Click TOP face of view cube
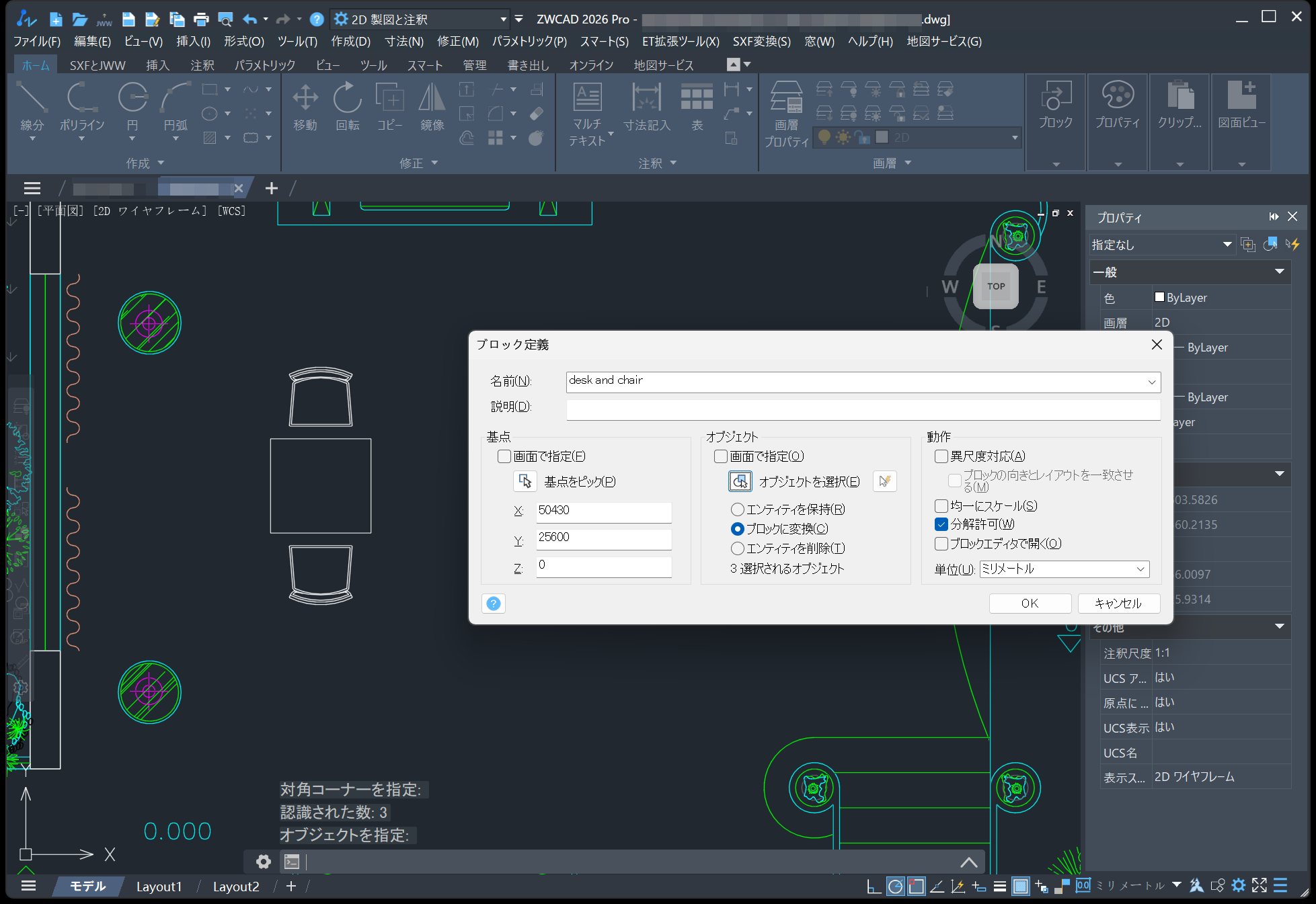 click(x=996, y=286)
